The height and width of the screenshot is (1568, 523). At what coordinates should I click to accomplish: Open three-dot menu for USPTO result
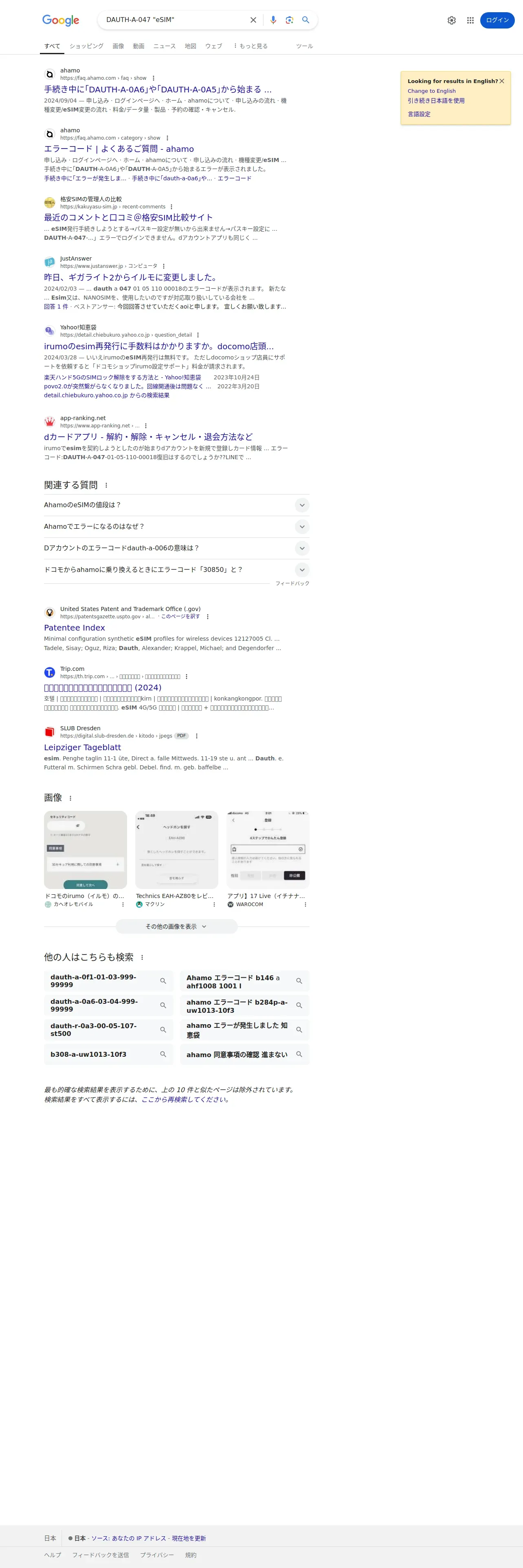[208, 617]
